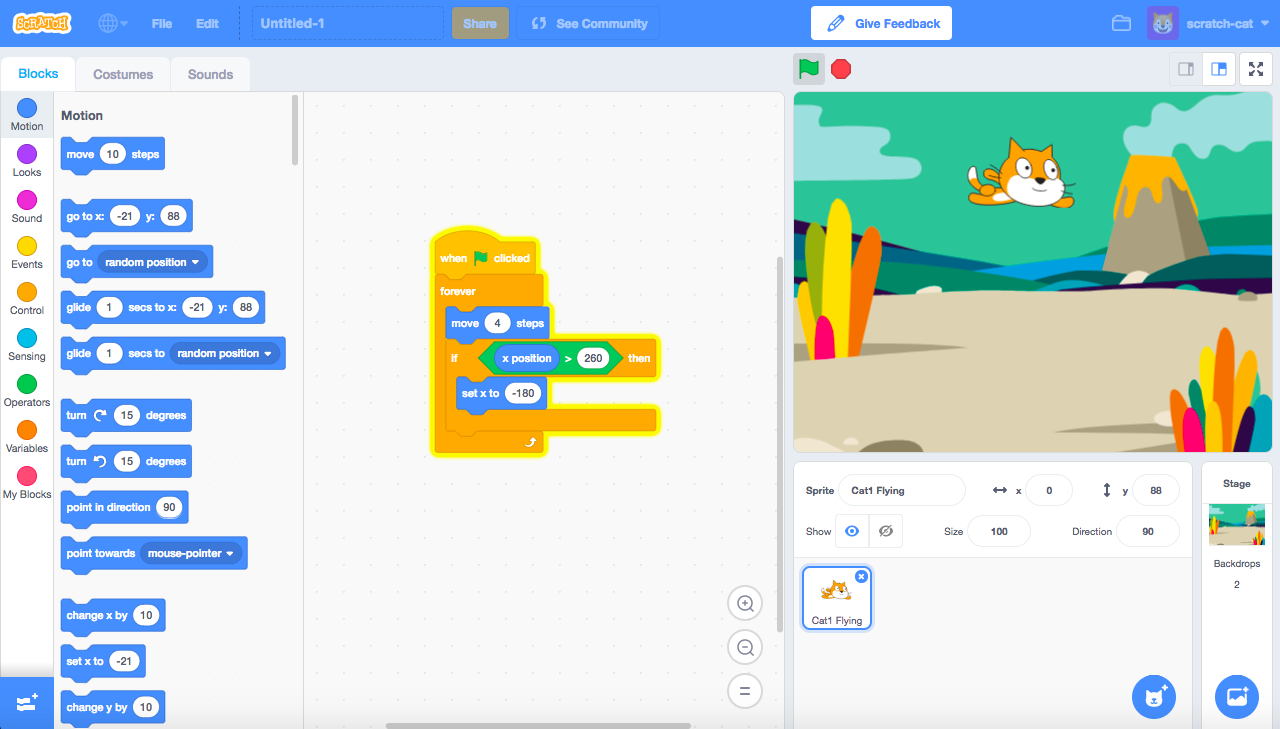This screenshot has height=729, width=1280.
Task: Switch to small stage layout
Action: pyautogui.click(x=1184, y=69)
